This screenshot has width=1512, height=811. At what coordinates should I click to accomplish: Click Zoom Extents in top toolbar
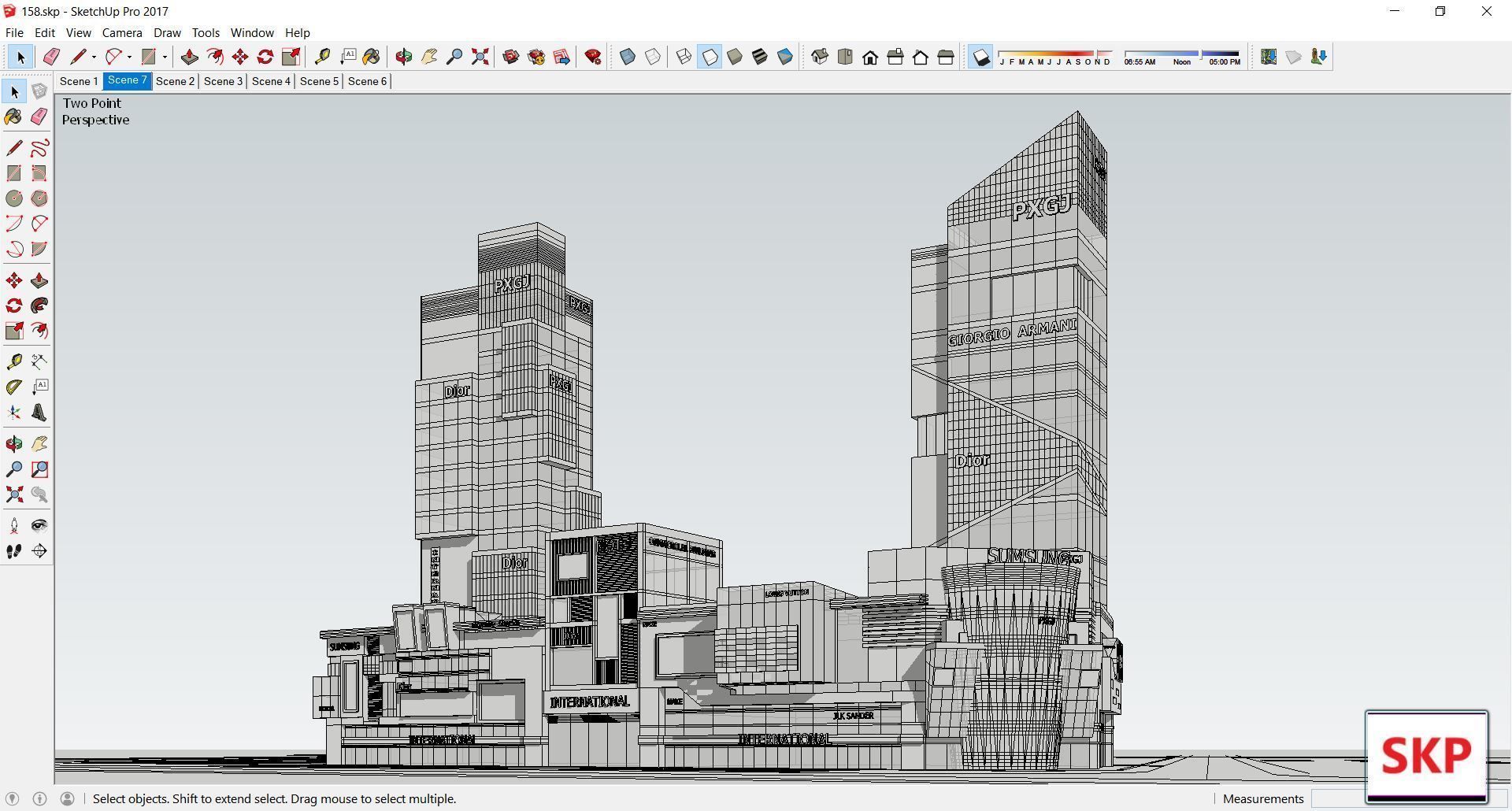coord(480,57)
